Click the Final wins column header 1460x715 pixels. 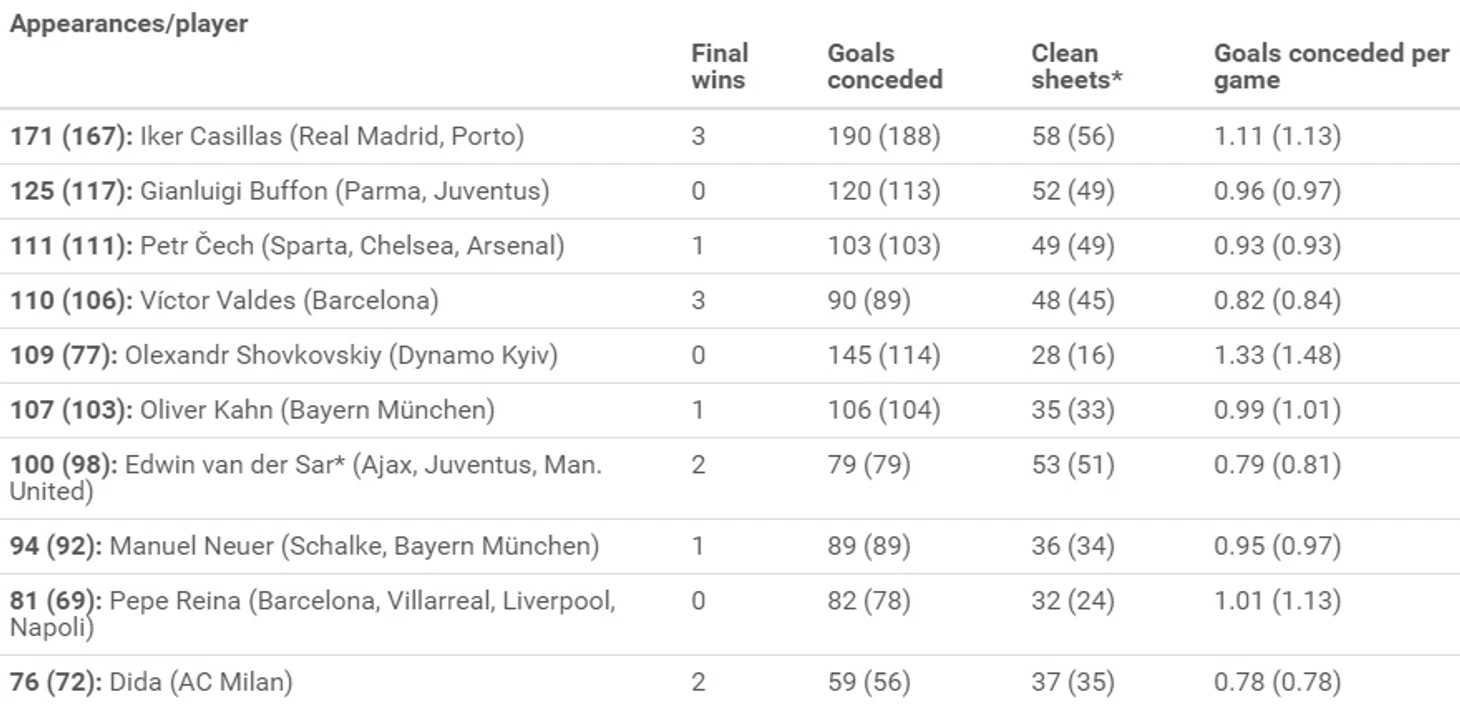point(720,66)
